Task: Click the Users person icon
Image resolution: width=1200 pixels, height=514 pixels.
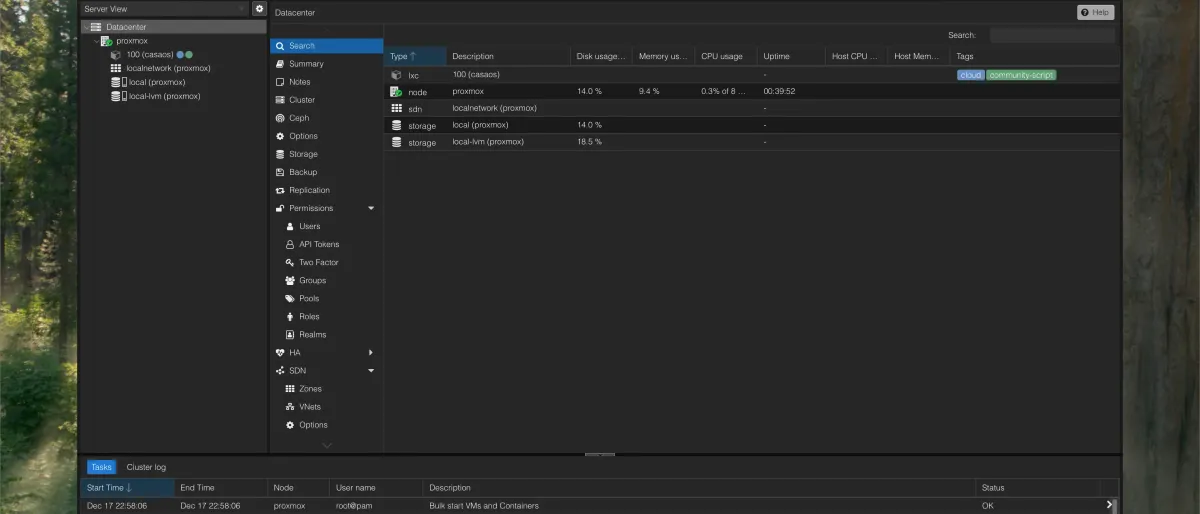Action: (290, 226)
